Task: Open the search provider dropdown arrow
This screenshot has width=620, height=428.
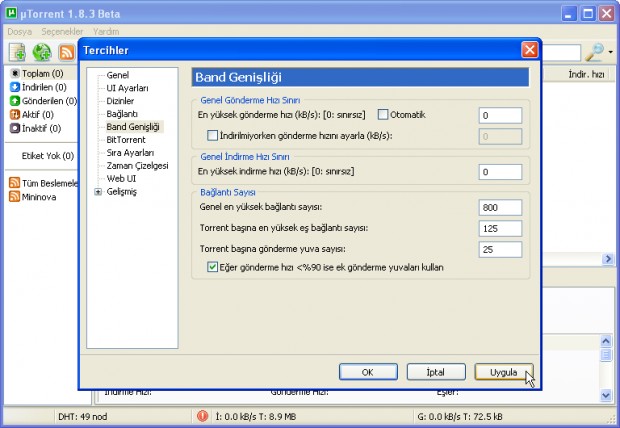Action: point(611,52)
